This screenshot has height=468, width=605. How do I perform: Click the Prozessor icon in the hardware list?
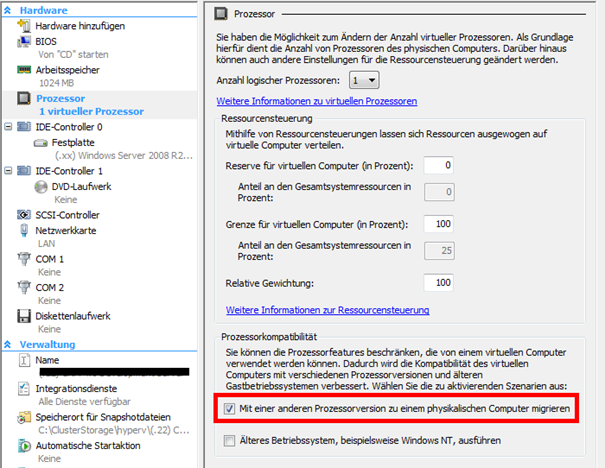24,98
